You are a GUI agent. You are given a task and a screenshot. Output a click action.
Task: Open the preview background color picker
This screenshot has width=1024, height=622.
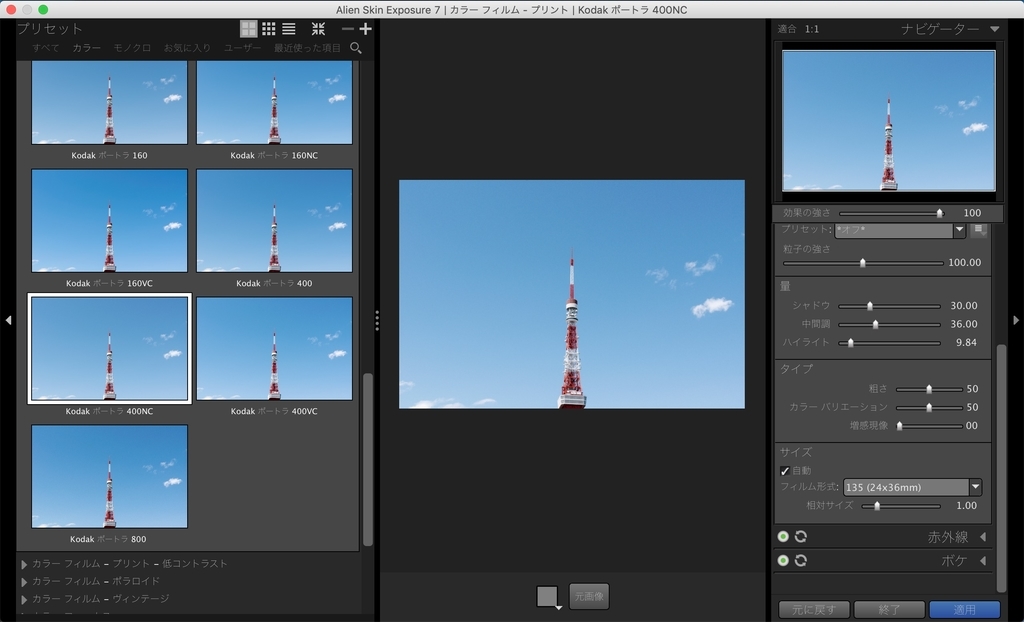click(548, 597)
